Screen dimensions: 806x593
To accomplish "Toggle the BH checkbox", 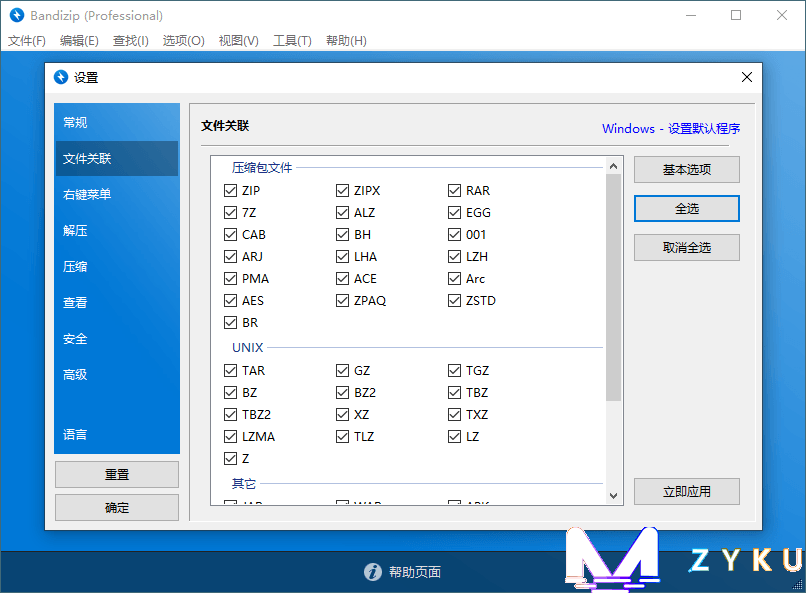I will 342,235.
